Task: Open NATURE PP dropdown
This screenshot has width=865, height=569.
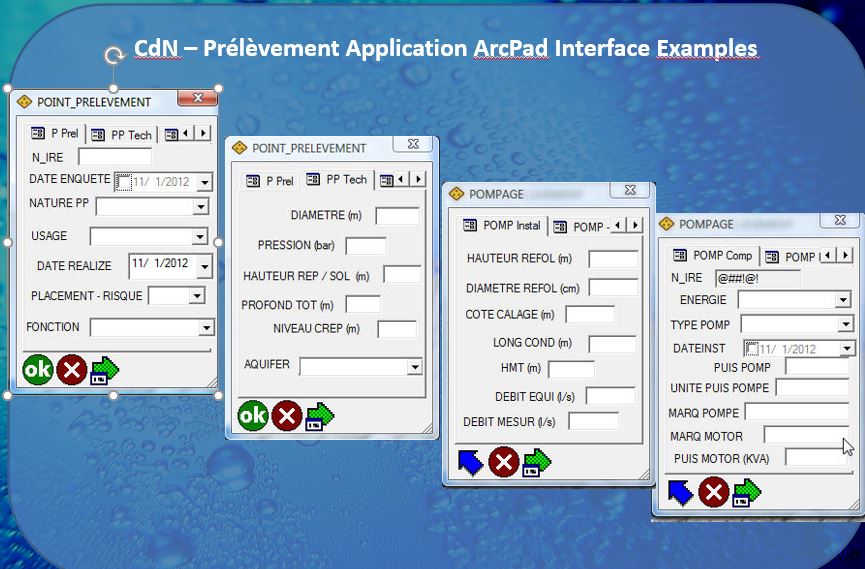Action: pyautogui.click(x=200, y=206)
